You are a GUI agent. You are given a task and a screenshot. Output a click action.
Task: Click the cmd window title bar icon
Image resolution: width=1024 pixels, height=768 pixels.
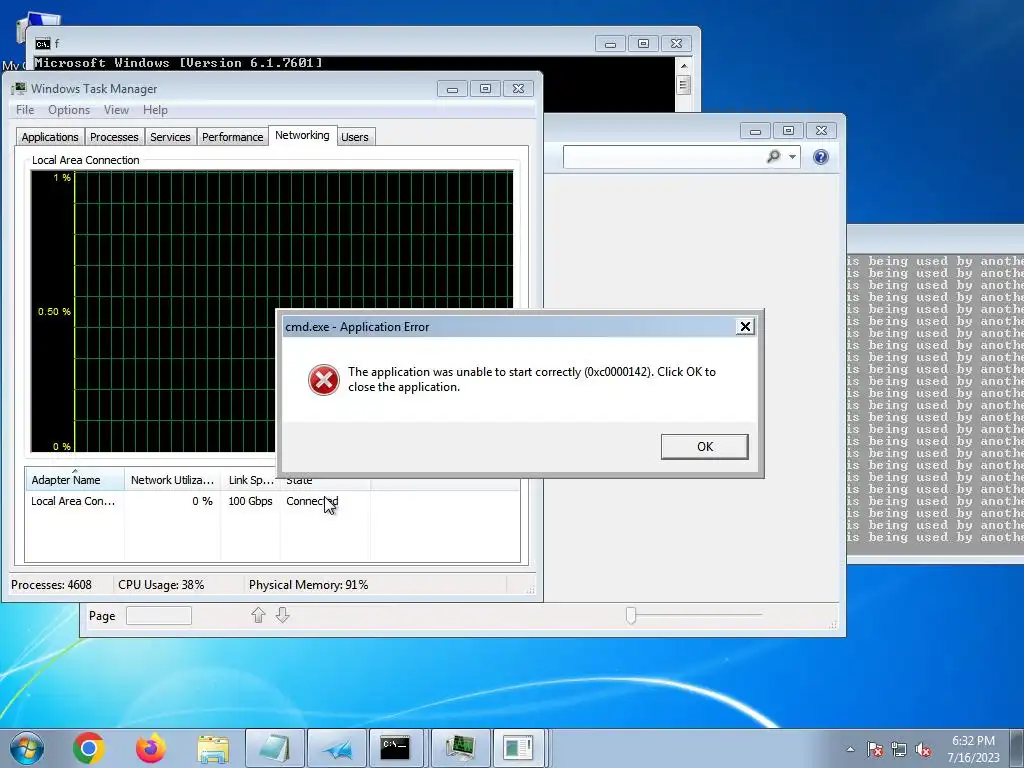tap(42, 44)
